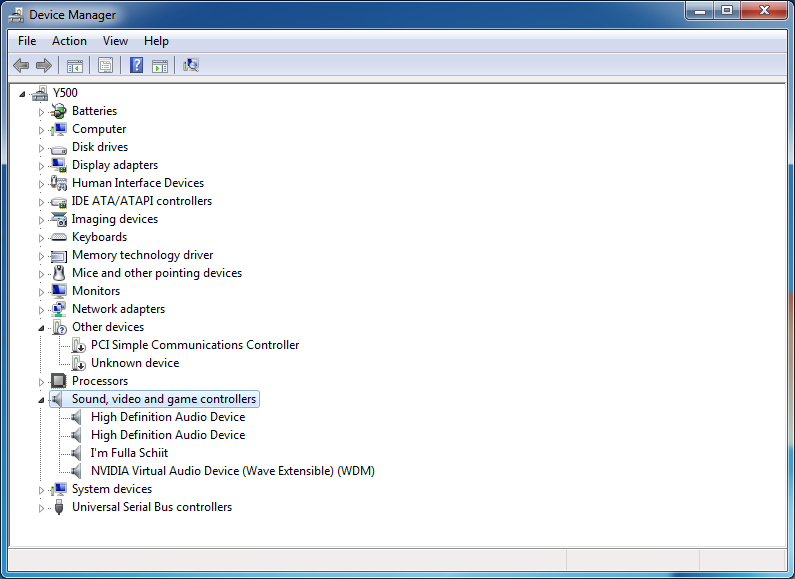
Task: Click the Mice and pointing devices icon
Action: pos(59,273)
